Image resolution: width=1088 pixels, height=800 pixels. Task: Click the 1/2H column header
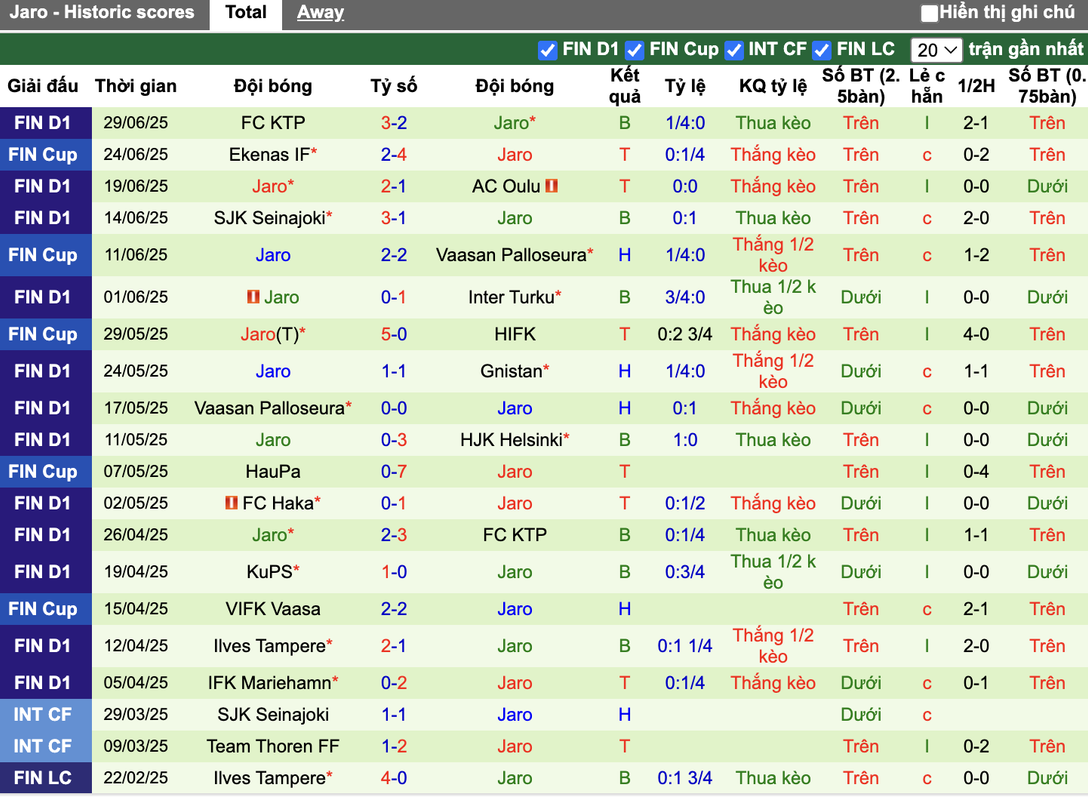[976, 86]
